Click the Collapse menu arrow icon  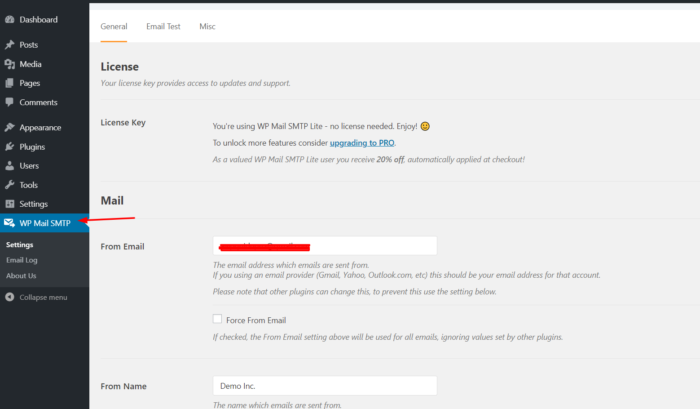9,297
